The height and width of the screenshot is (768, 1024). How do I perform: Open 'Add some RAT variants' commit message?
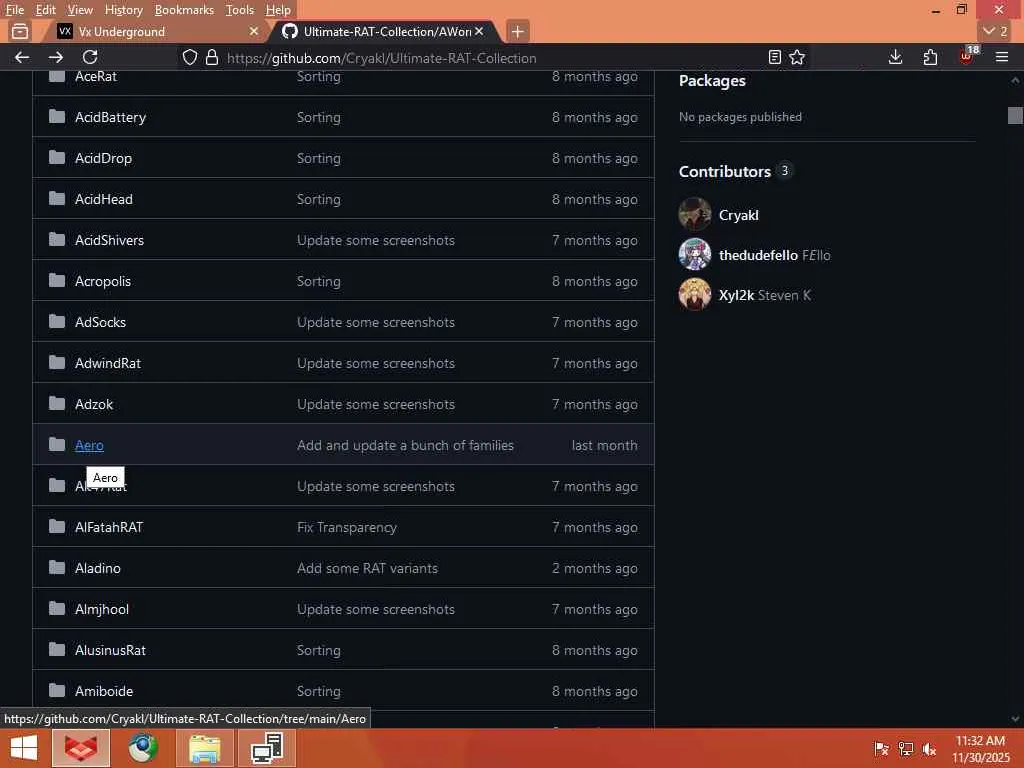(367, 569)
